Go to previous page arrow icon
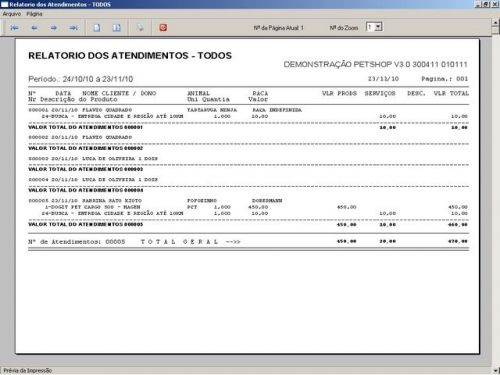 coord(34,28)
